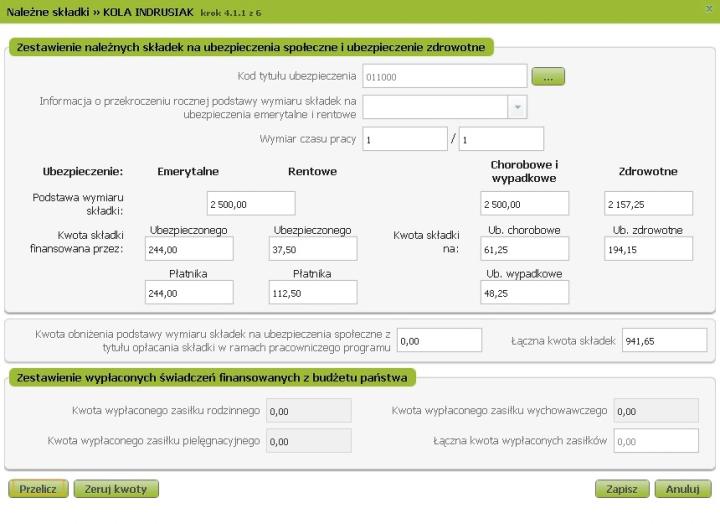The image size is (720, 524).
Task: Click the ellipsis button beside insurance code
Action: coord(549,76)
